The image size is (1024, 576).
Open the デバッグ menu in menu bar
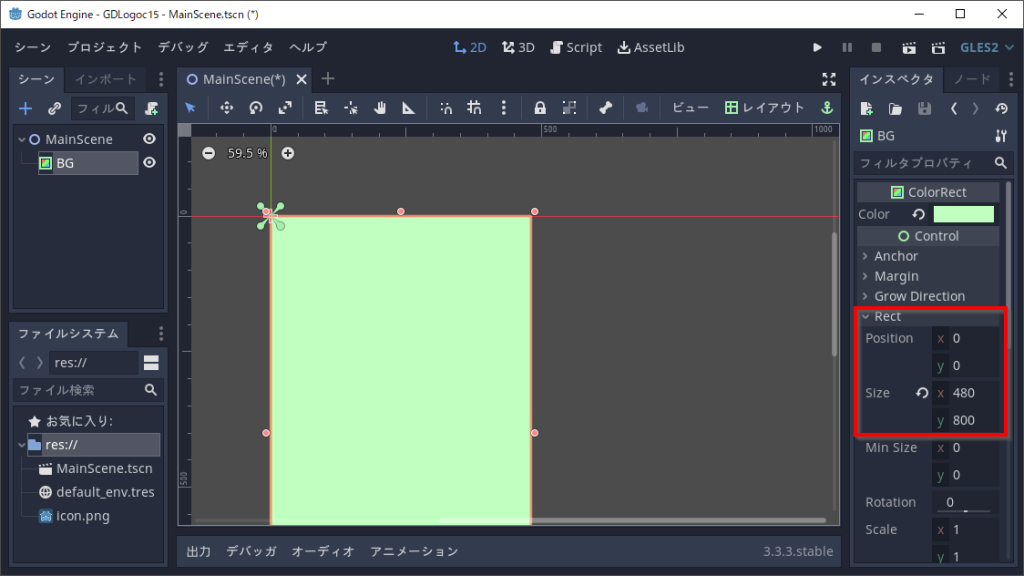click(x=183, y=47)
